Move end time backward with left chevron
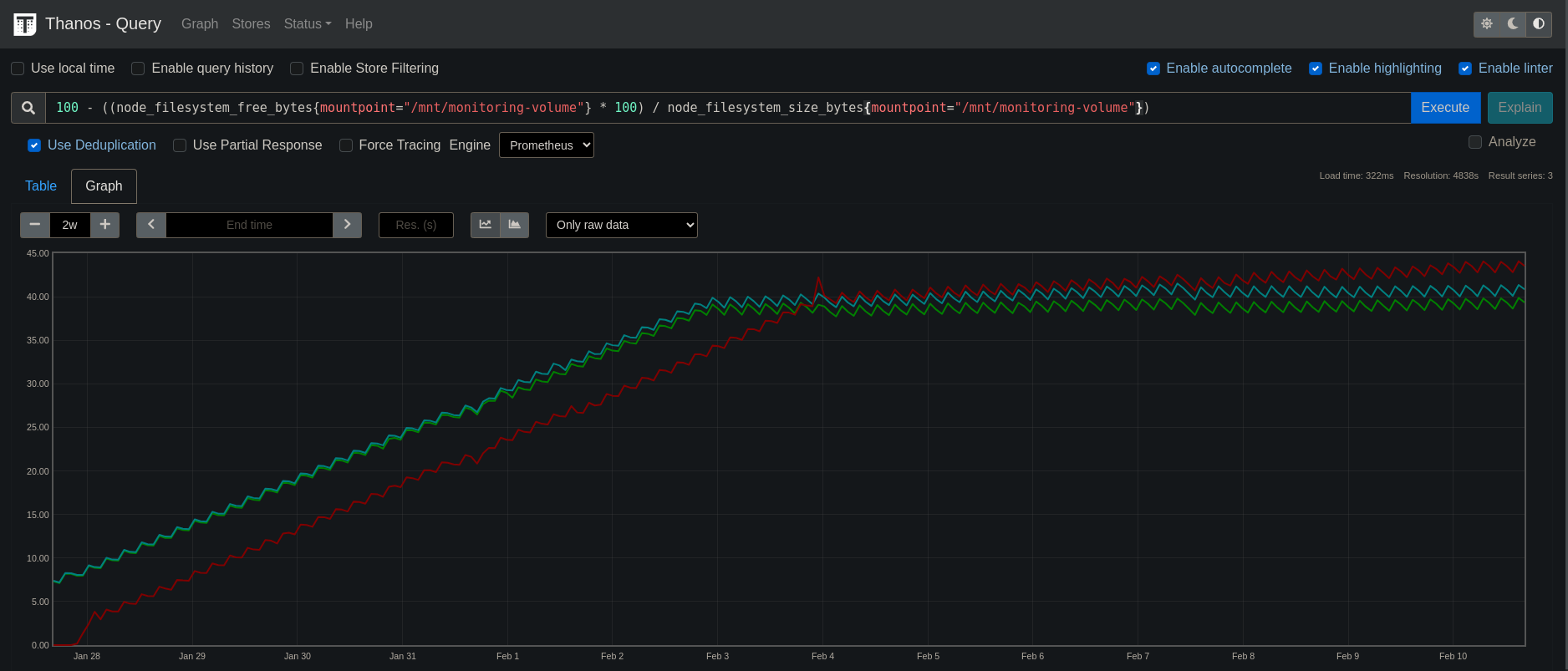 pos(151,225)
